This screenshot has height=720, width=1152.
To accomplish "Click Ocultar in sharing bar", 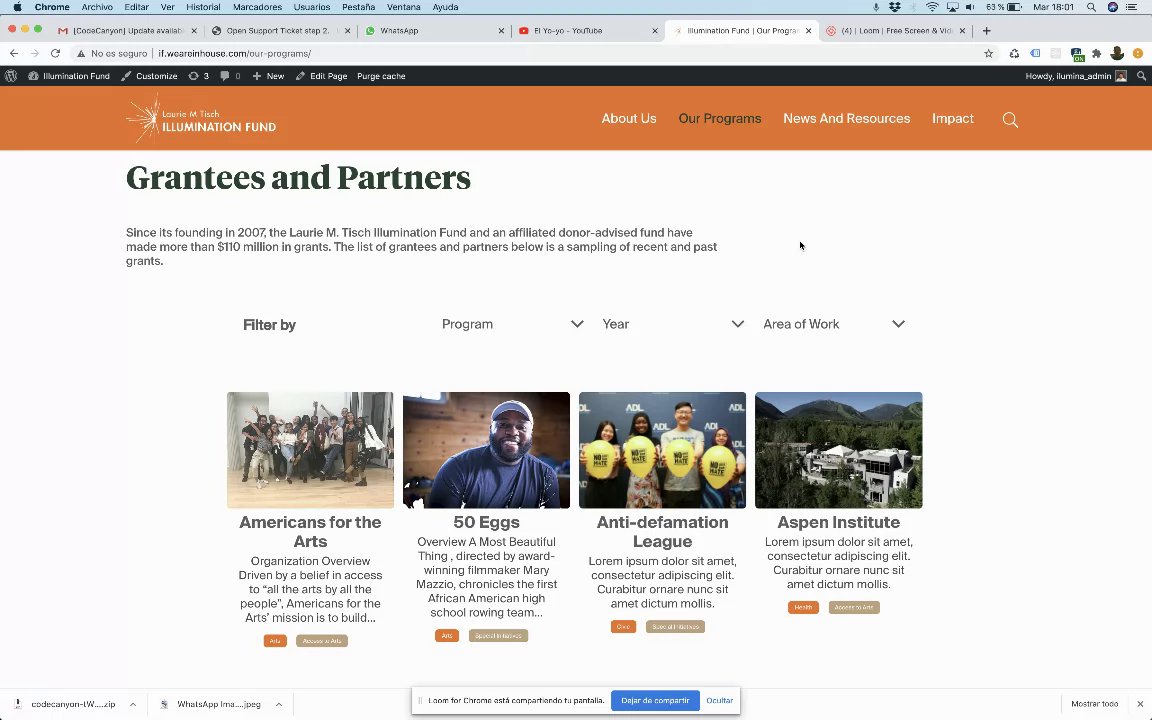I will 719,700.
